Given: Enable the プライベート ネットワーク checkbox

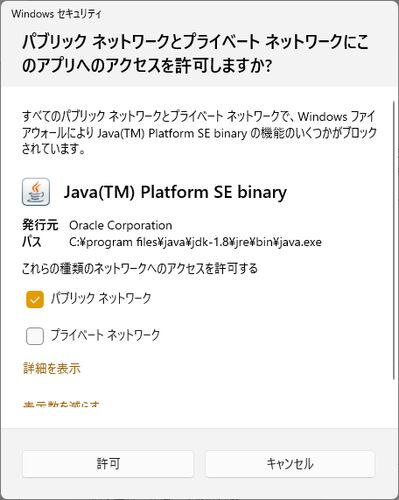Looking at the screenshot, I should [35, 336].
